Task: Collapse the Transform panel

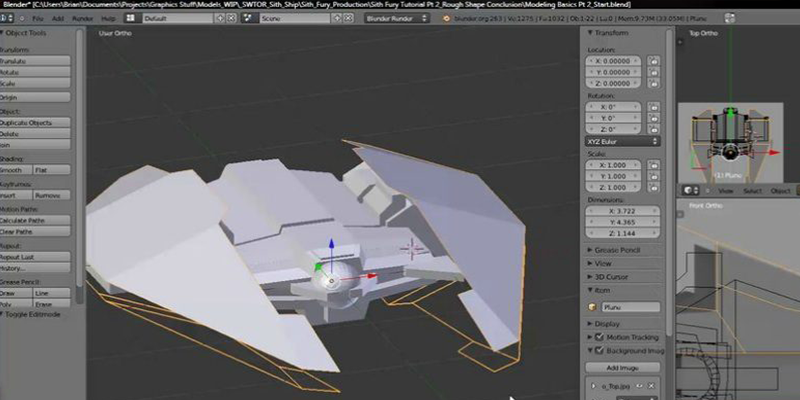Action: pos(590,33)
